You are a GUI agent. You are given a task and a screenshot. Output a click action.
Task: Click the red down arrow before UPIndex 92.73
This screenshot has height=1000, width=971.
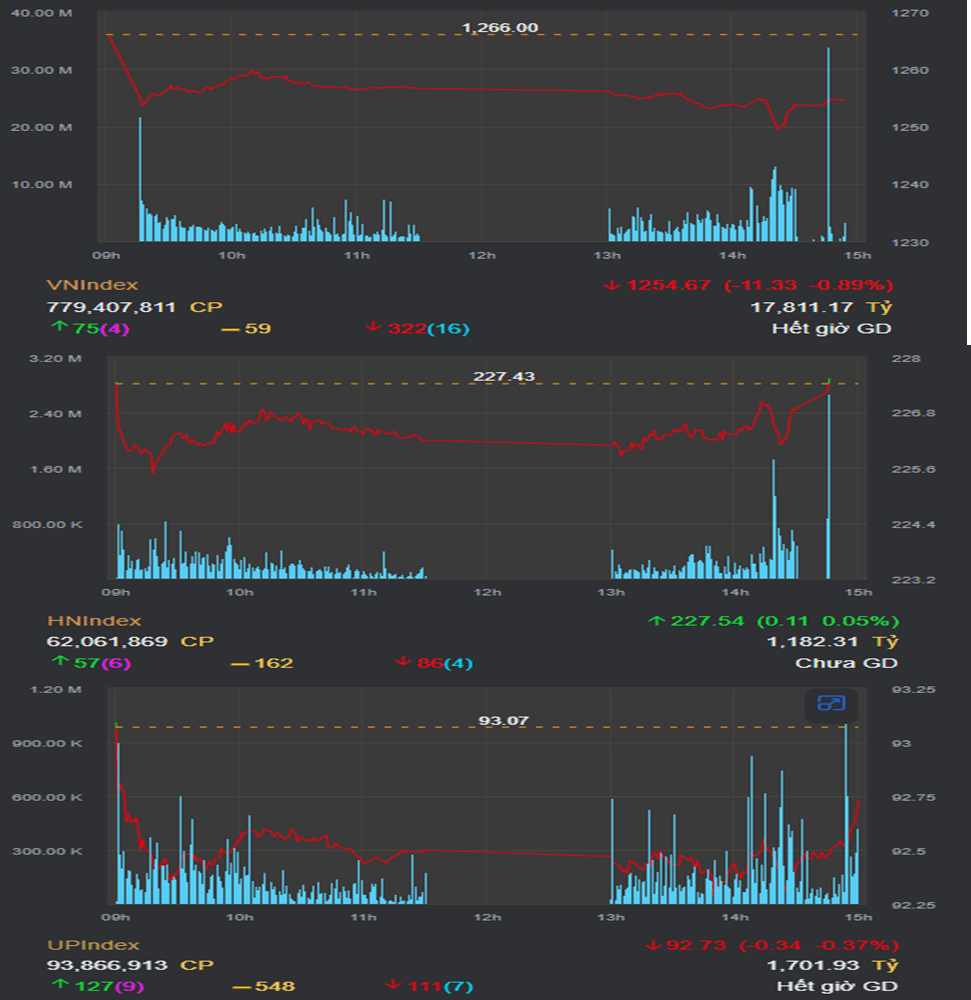click(x=654, y=945)
